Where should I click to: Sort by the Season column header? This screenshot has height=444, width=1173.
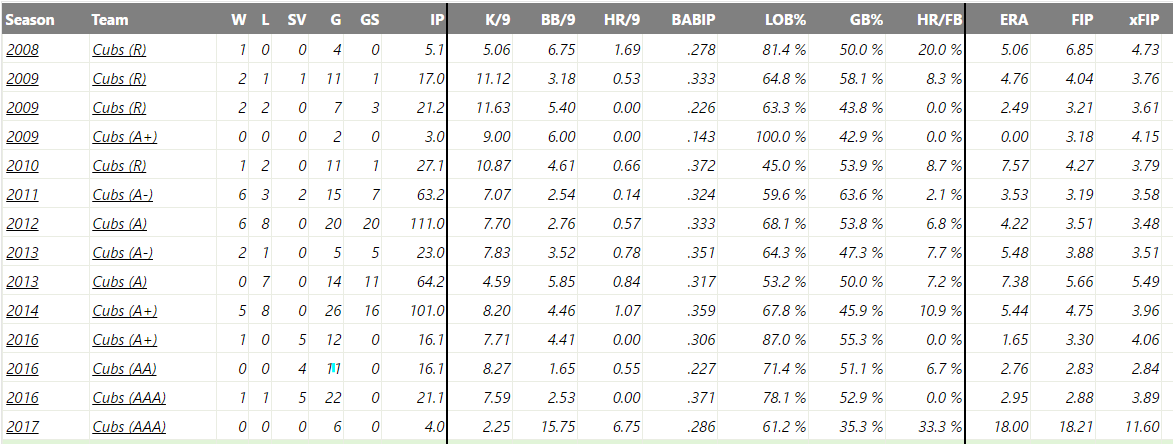tap(30, 19)
